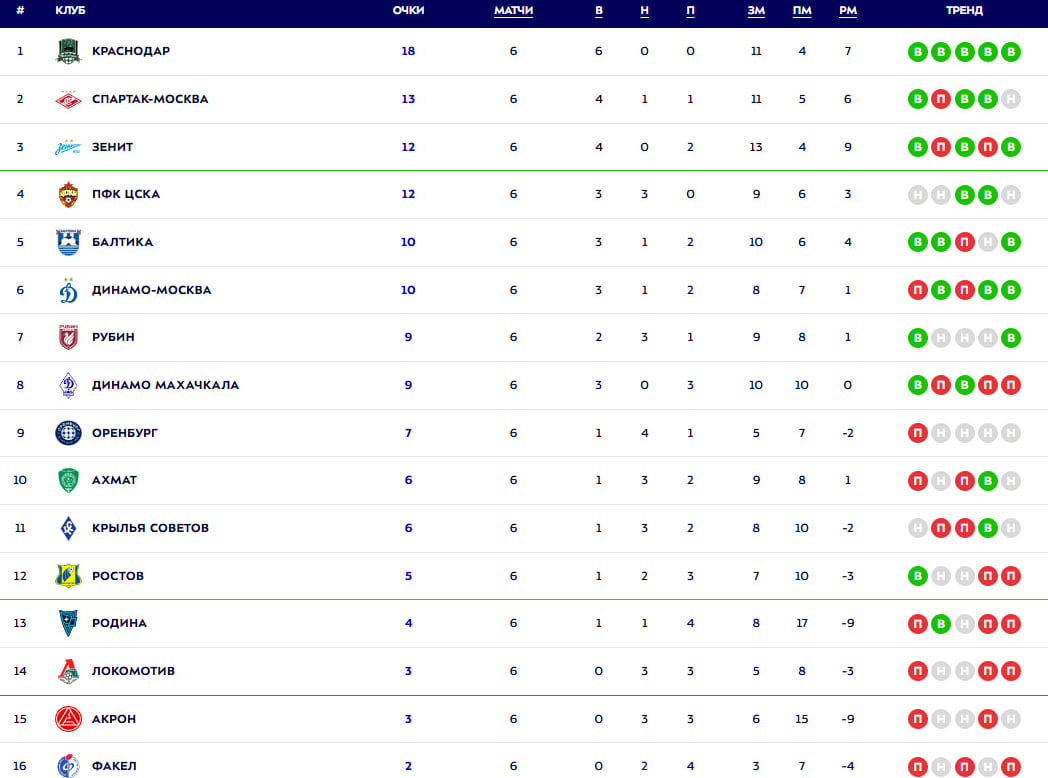Click the Акрон red logo

[68, 719]
